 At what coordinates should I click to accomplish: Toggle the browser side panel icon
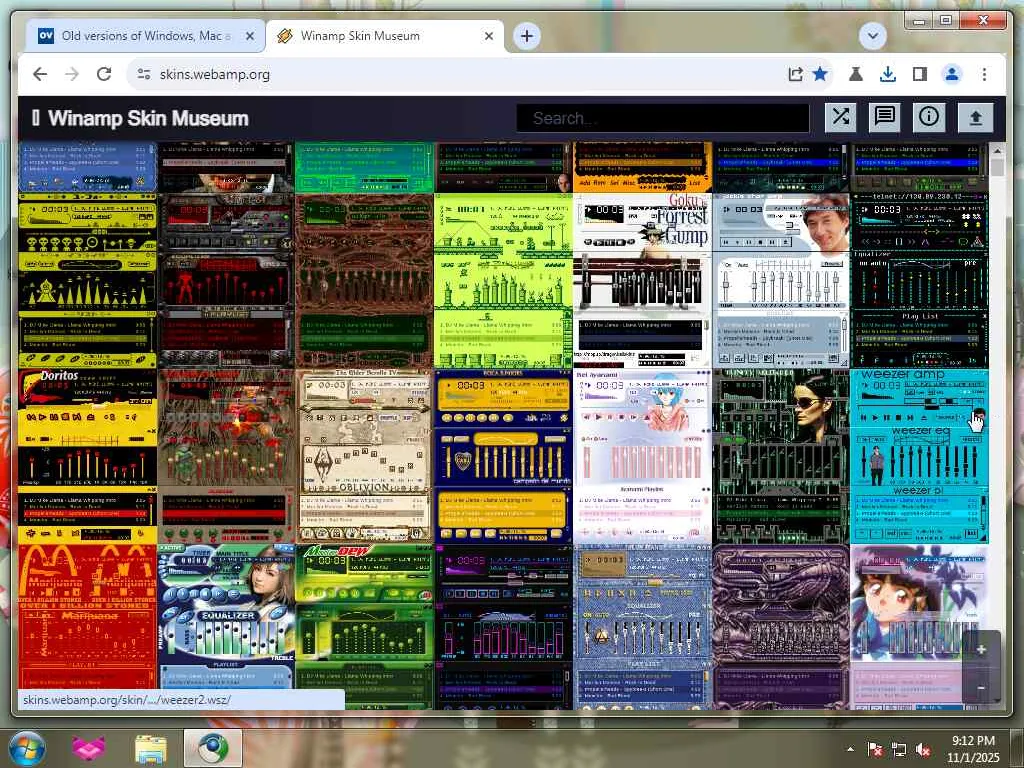tap(920, 74)
